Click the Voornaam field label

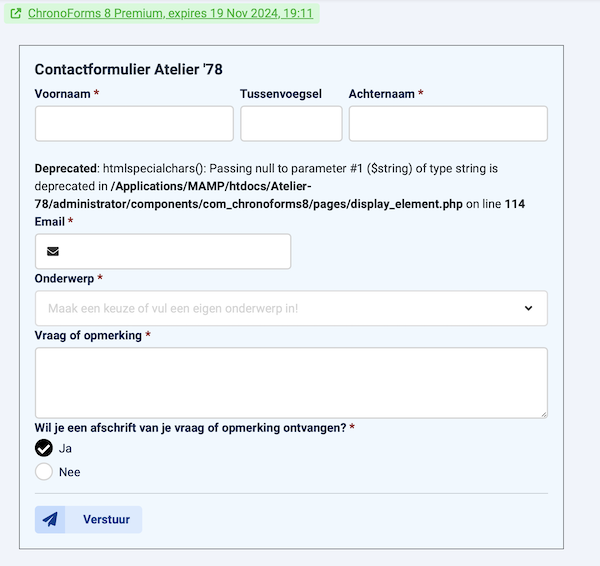tap(63, 94)
